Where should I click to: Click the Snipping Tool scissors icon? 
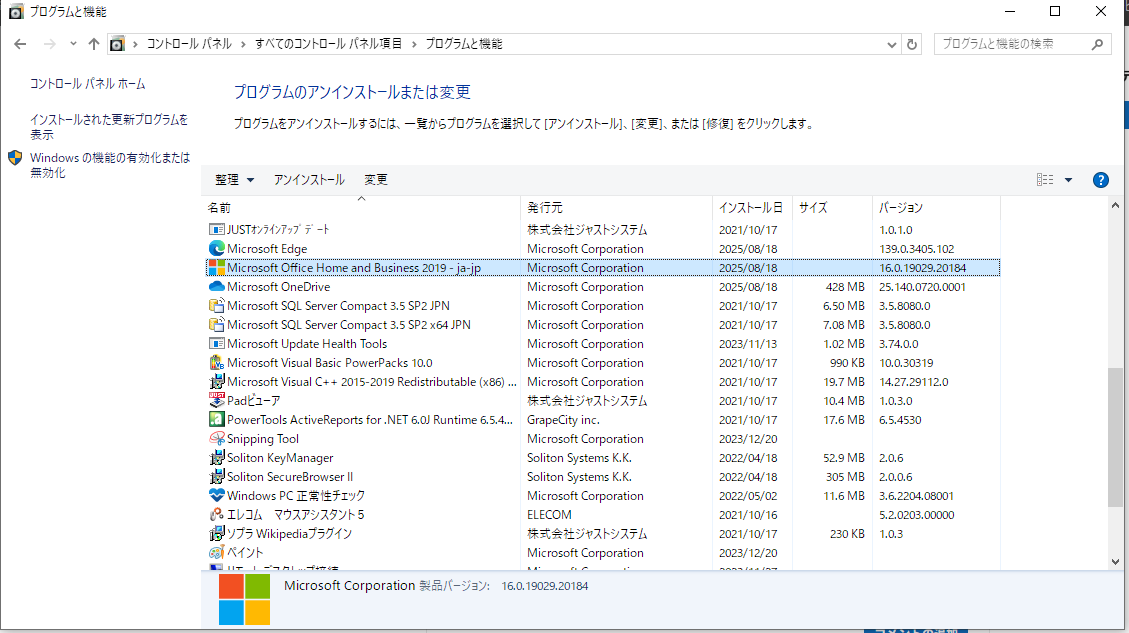(216, 439)
